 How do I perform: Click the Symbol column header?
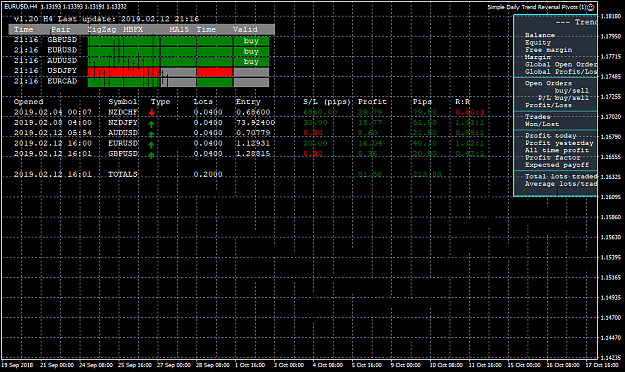[x=123, y=102]
